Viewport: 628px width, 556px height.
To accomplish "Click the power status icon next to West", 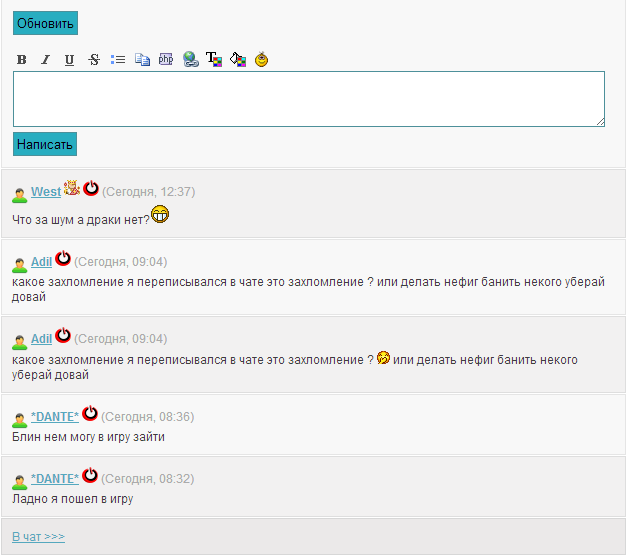I will pos(91,188).
